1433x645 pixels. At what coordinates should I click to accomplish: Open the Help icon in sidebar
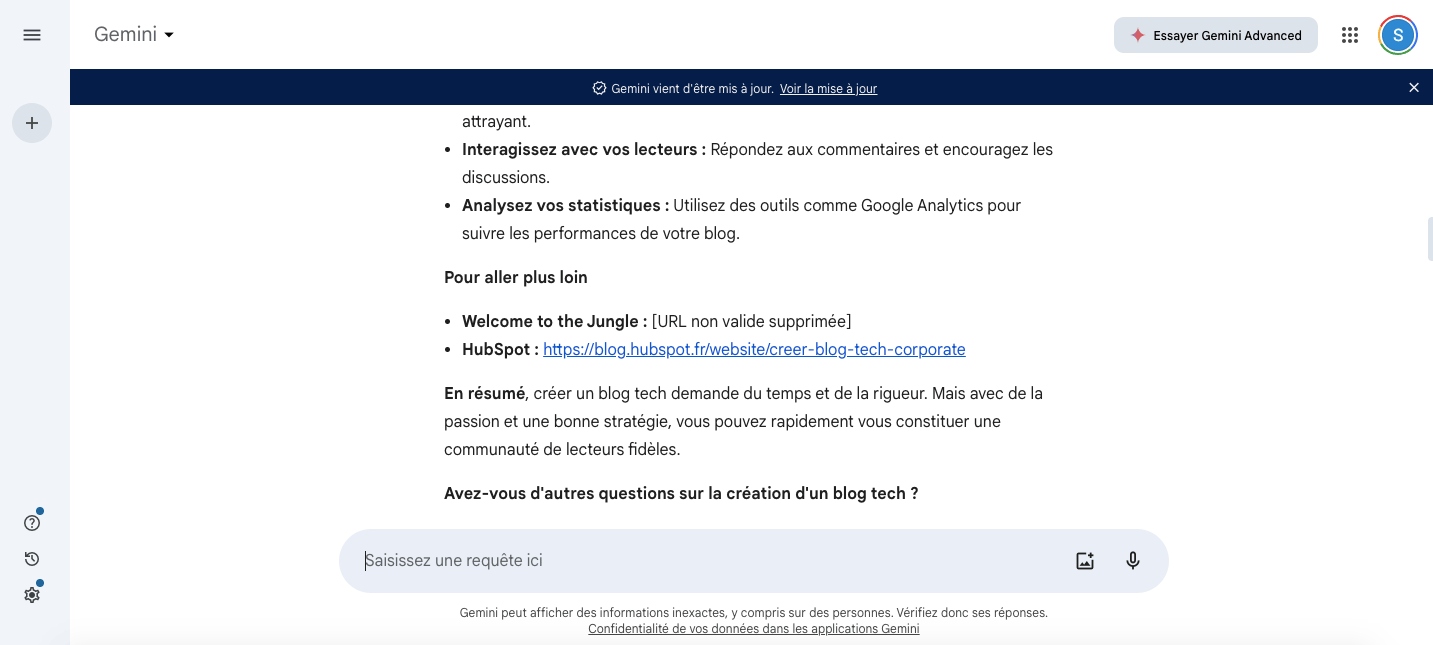click(32, 523)
